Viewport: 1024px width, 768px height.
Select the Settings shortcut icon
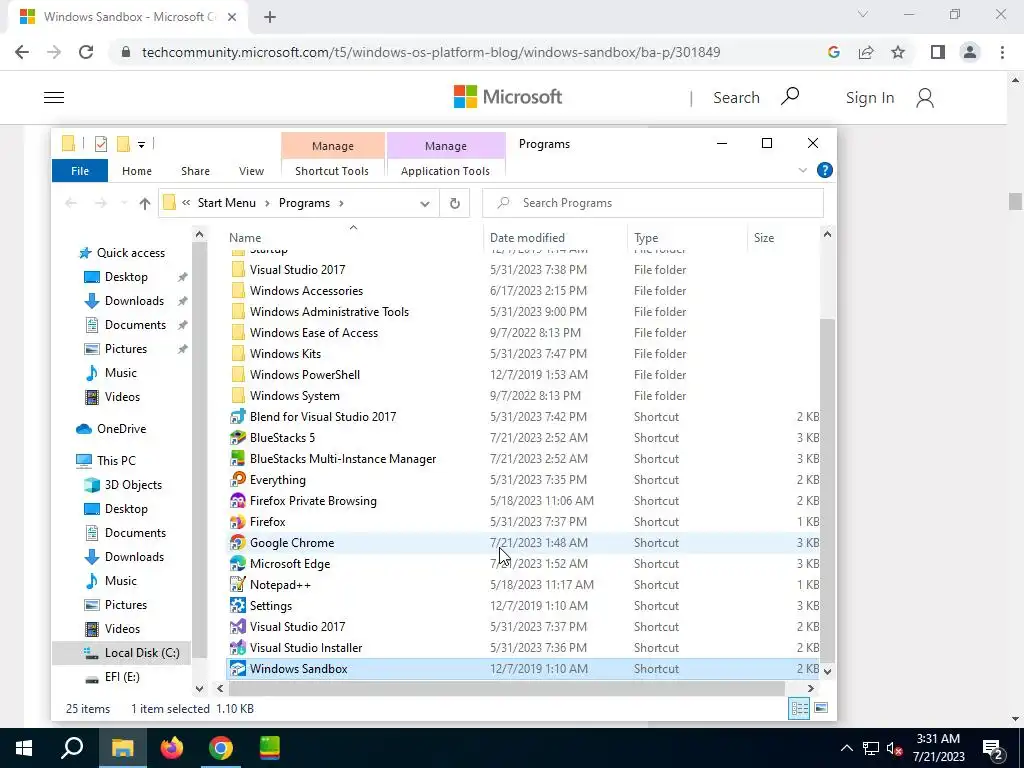coord(238,605)
